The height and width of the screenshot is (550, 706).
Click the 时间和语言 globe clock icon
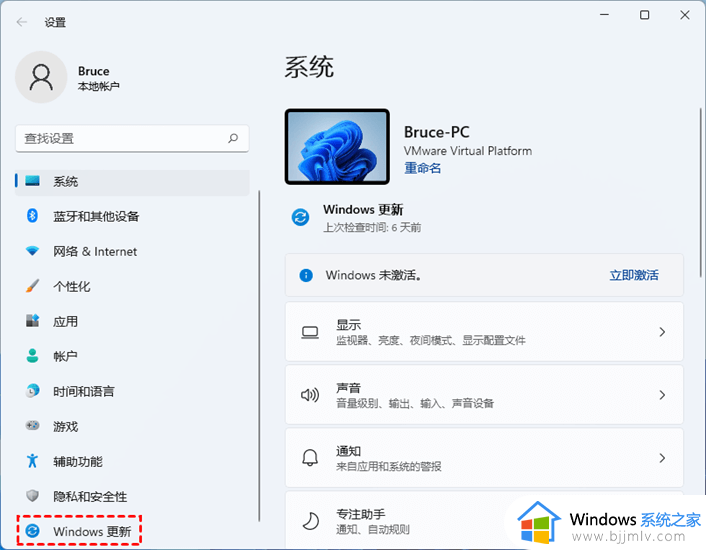(32, 391)
